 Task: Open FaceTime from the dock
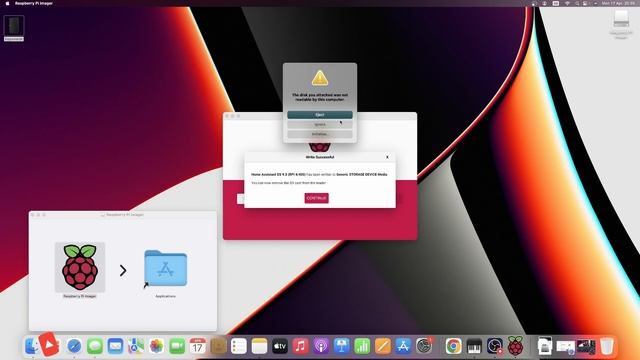(x=177, y=346)
